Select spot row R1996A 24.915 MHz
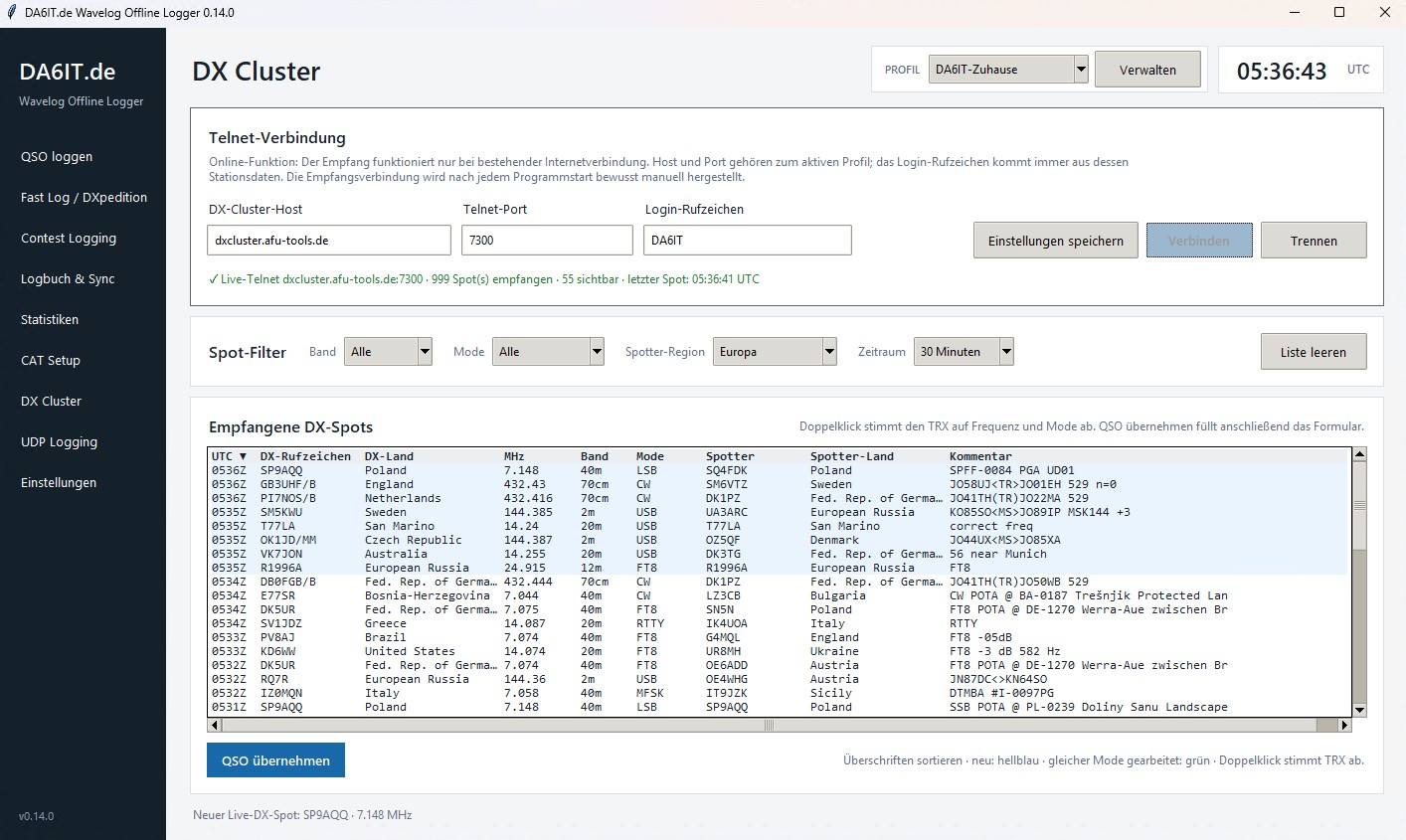Image resolution: width=1406 pixels, height=840 pixels. 779,568
